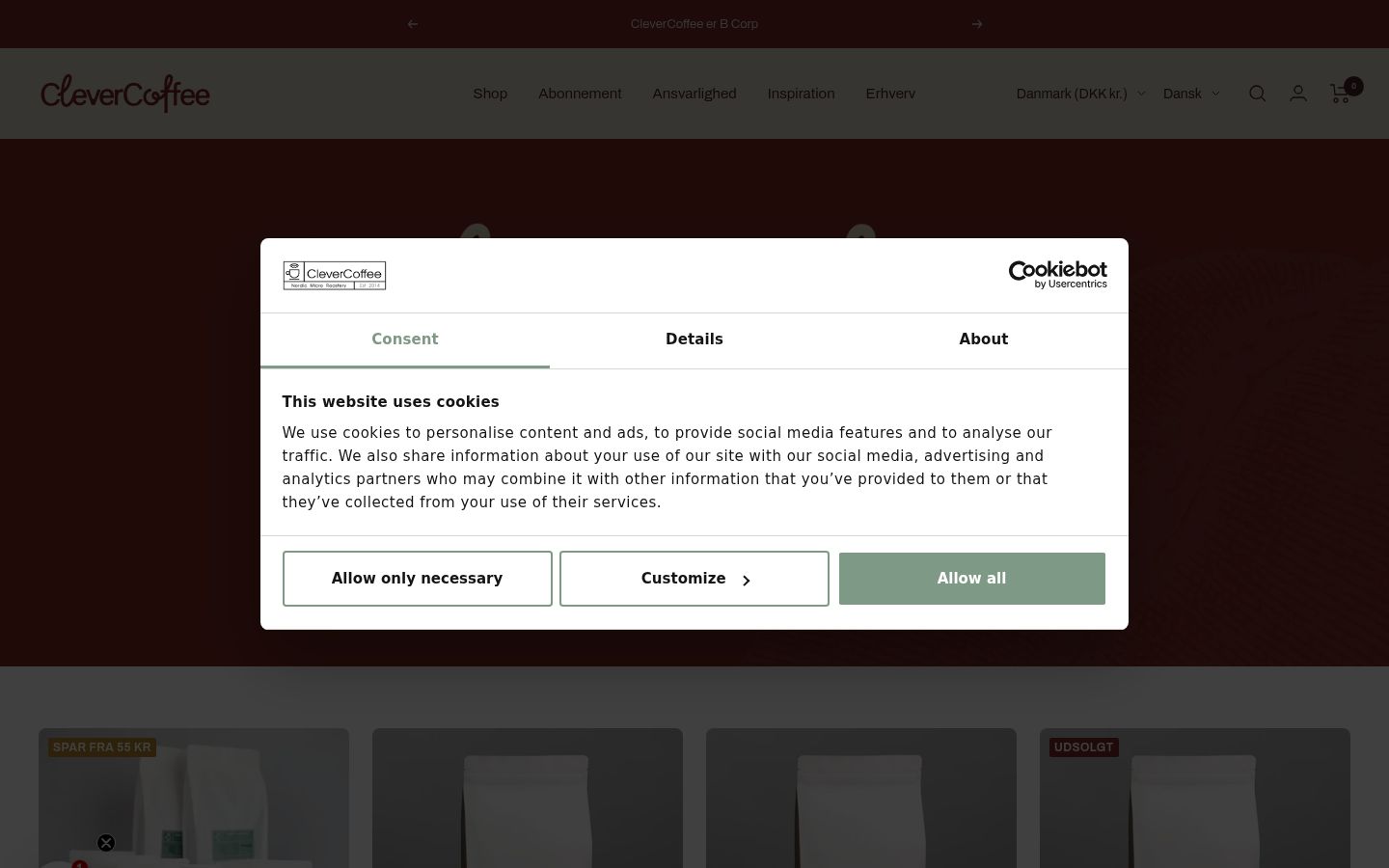The width and height of the screenshot is (1389, 868).
Task: Open the Abonnement menu
Action: 580,94
